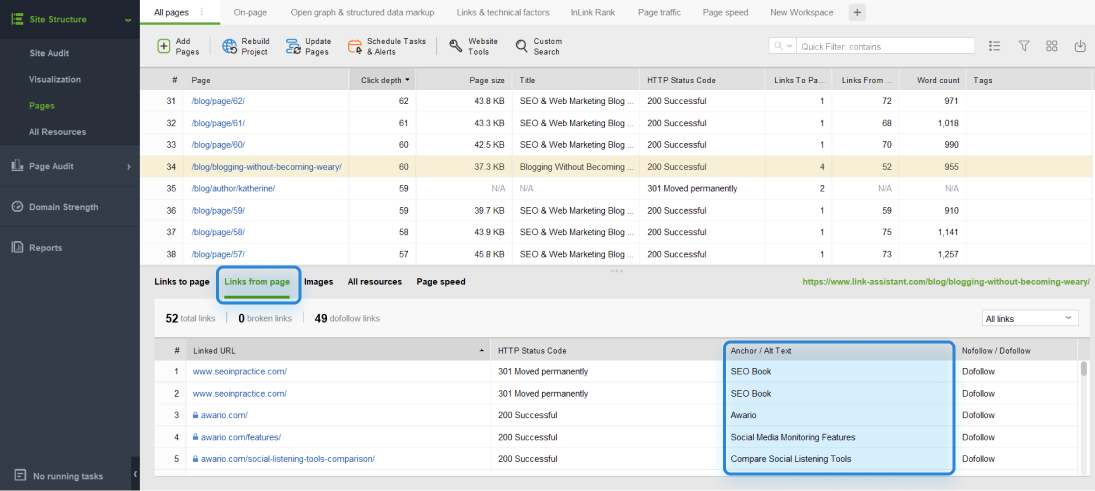This screenshot has height=491, width=1095.
Task: Open Visualization in the sidebar
Action: click(x=54, y=79)
